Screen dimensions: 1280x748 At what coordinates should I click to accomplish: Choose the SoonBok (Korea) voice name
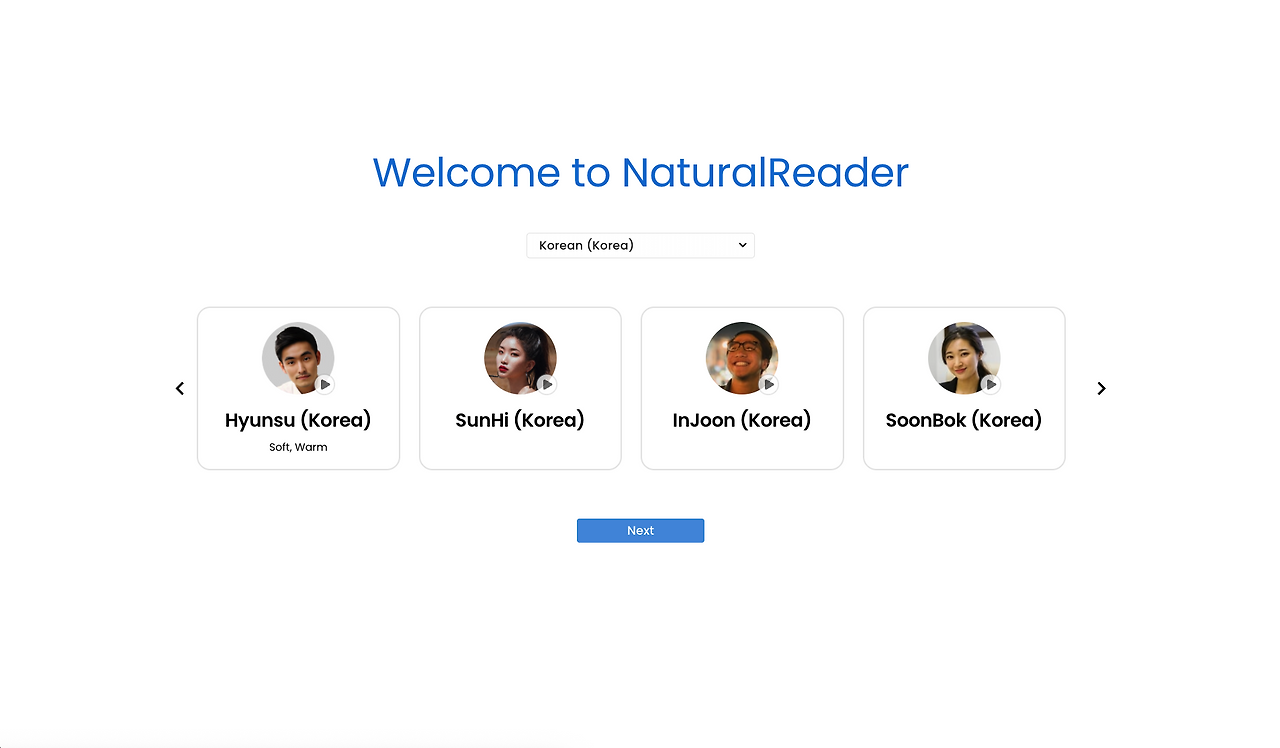[x=964, y=420]
